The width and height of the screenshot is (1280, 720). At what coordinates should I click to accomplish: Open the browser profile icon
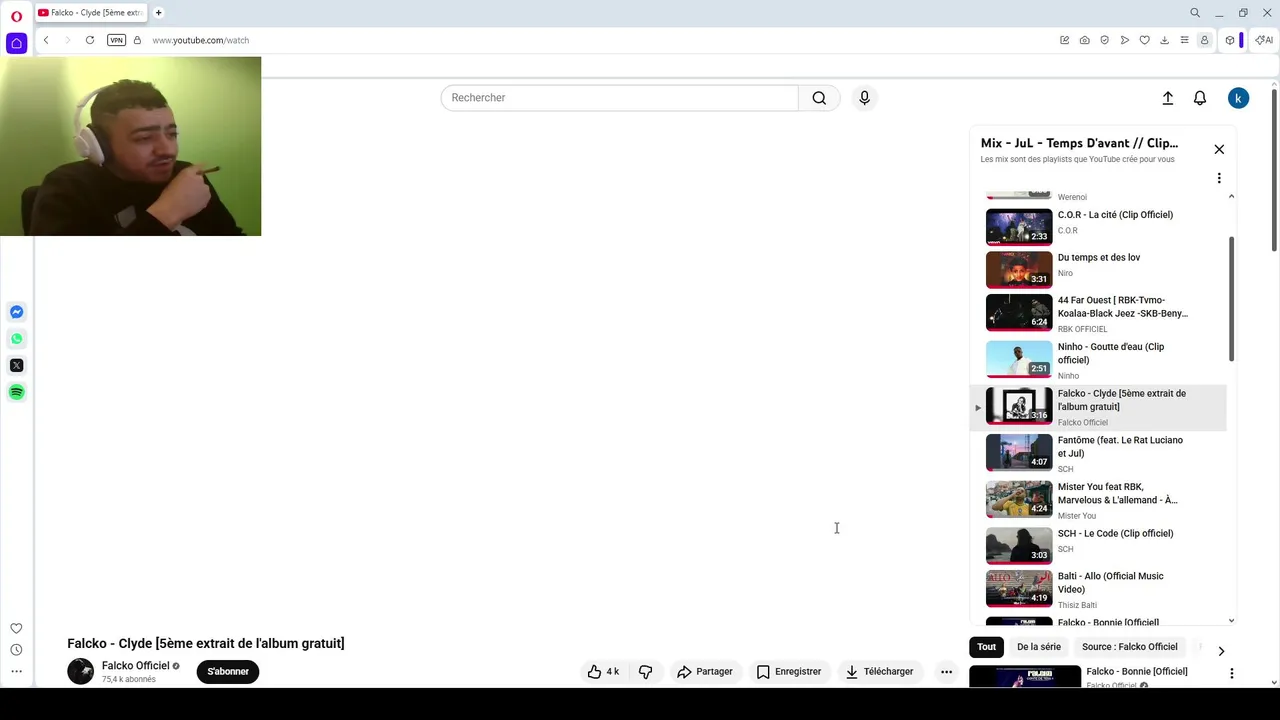1205,40
